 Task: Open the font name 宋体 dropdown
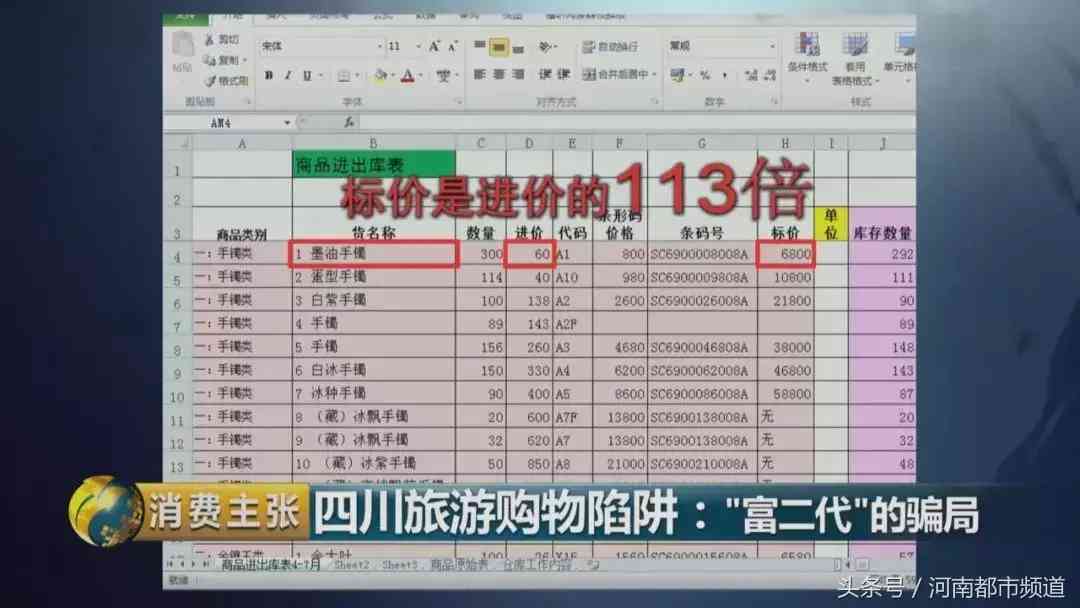point(380,47)
